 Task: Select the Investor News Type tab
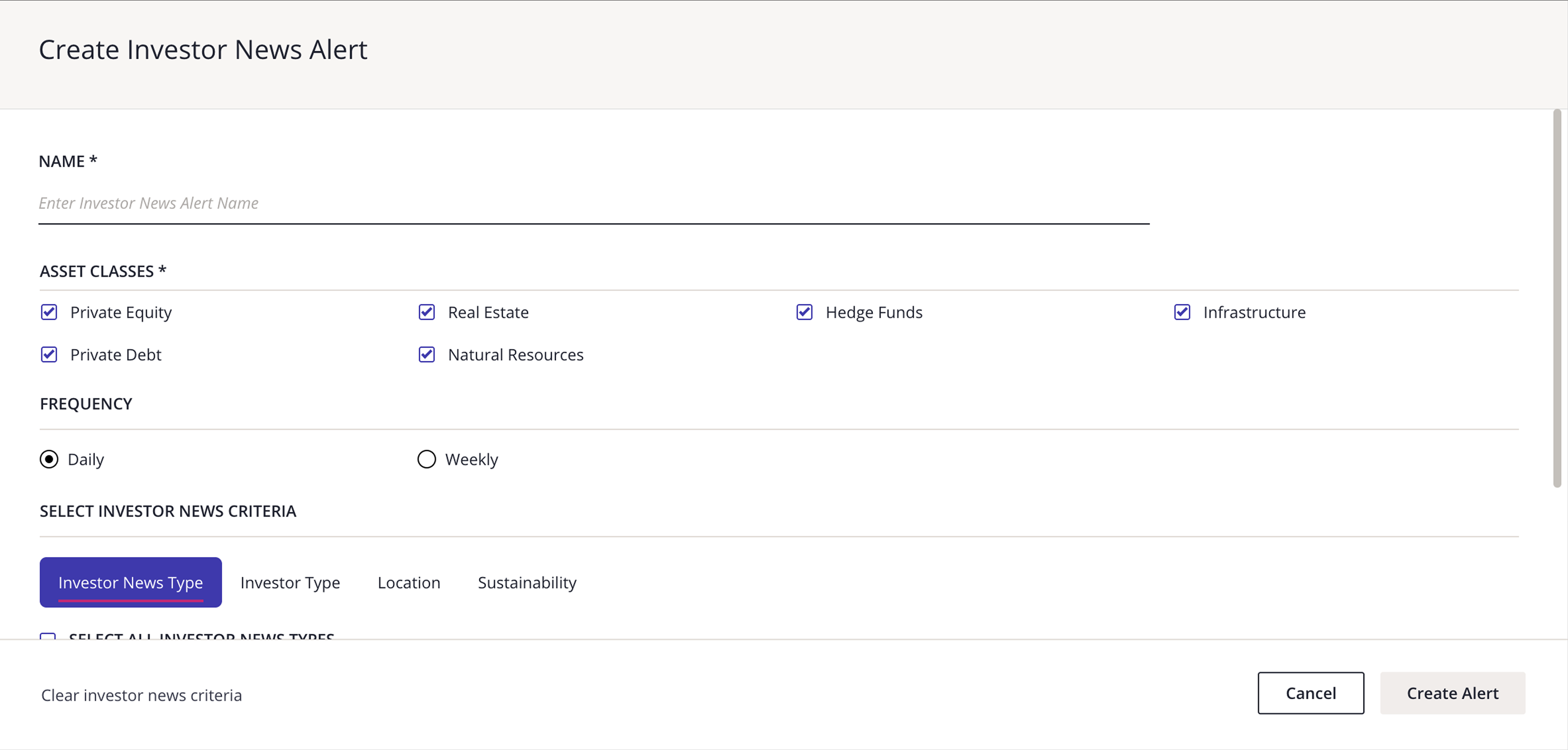point(130,582)
